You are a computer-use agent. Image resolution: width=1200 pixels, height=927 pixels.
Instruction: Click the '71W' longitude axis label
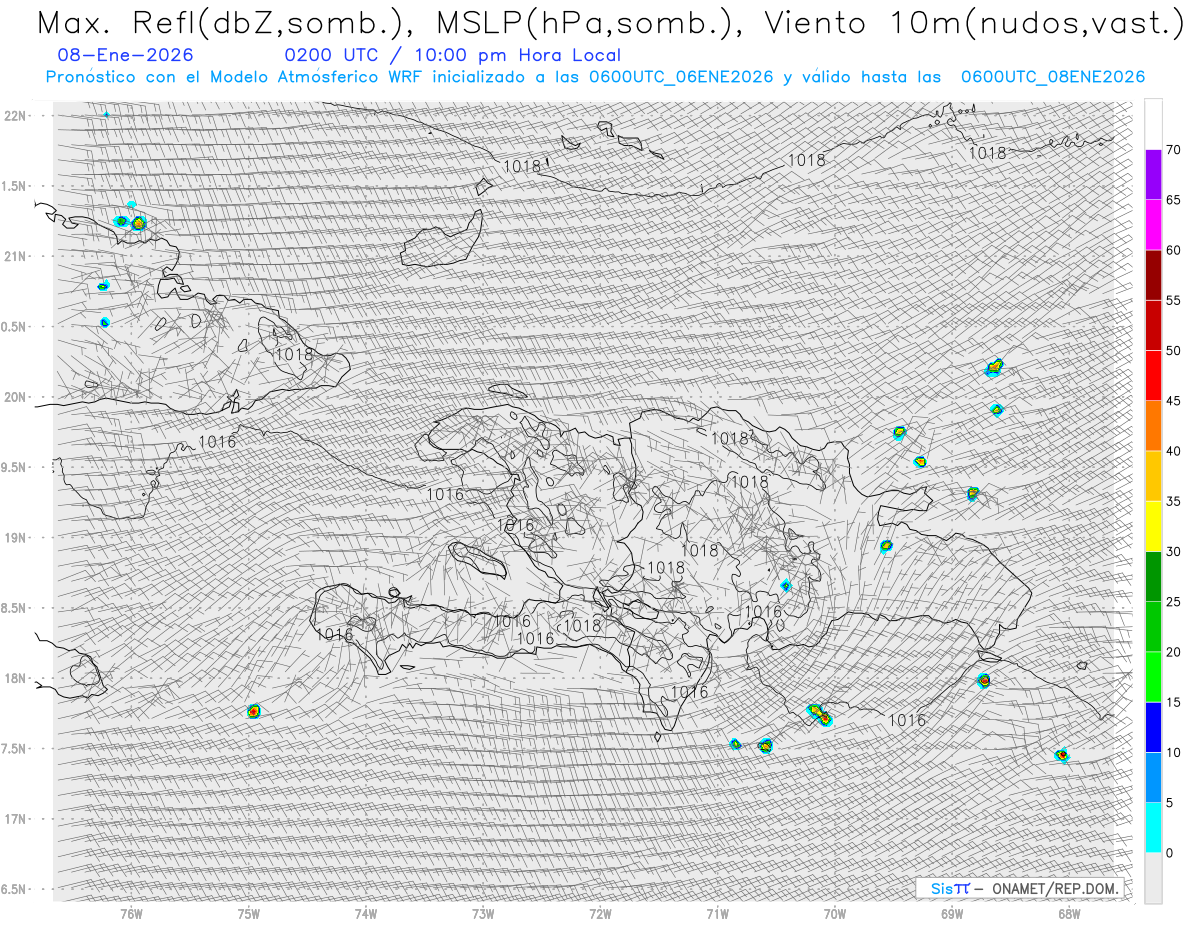717,913
